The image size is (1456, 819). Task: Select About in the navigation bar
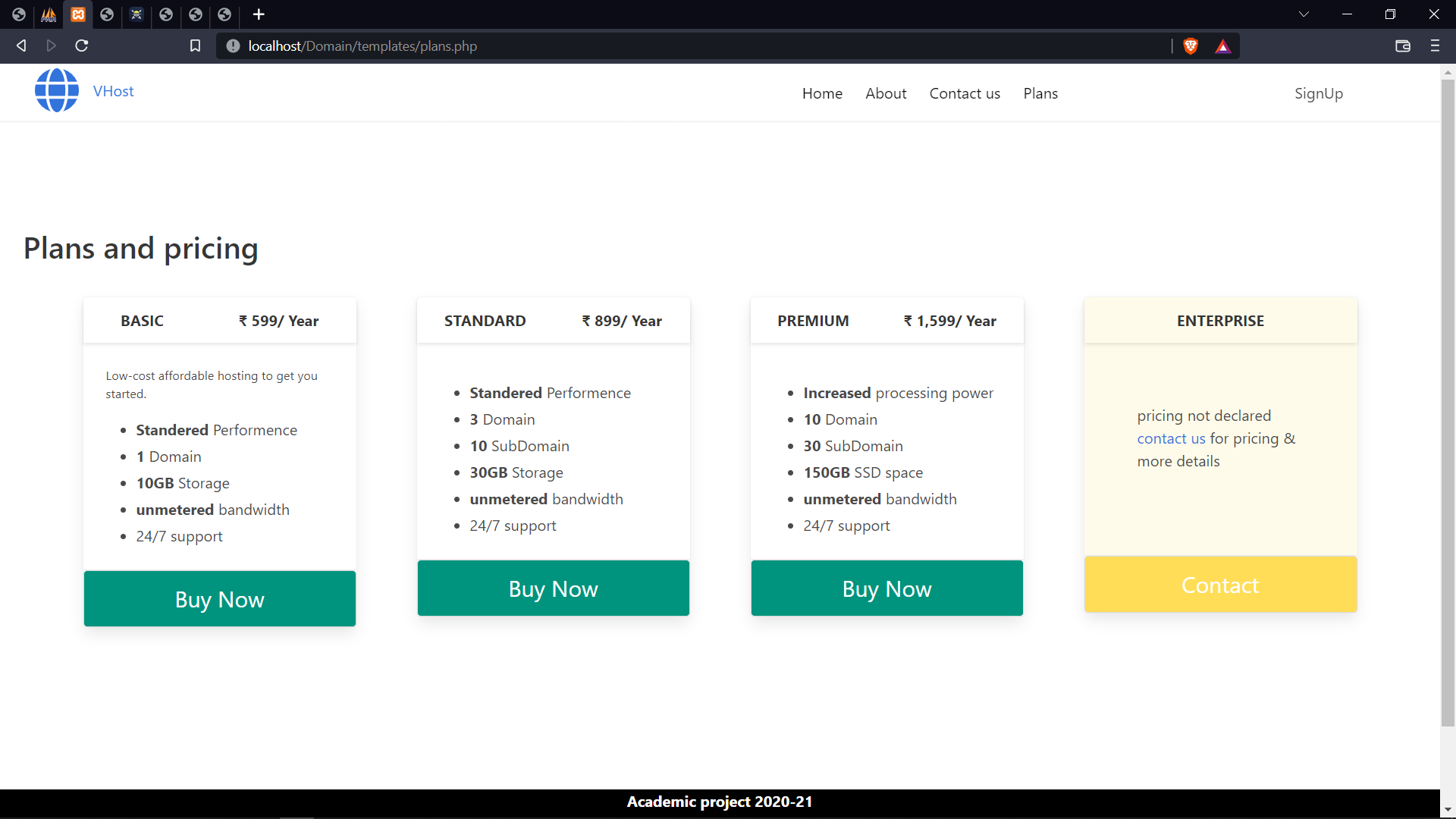pyautogui.click(x=886, y=93)
